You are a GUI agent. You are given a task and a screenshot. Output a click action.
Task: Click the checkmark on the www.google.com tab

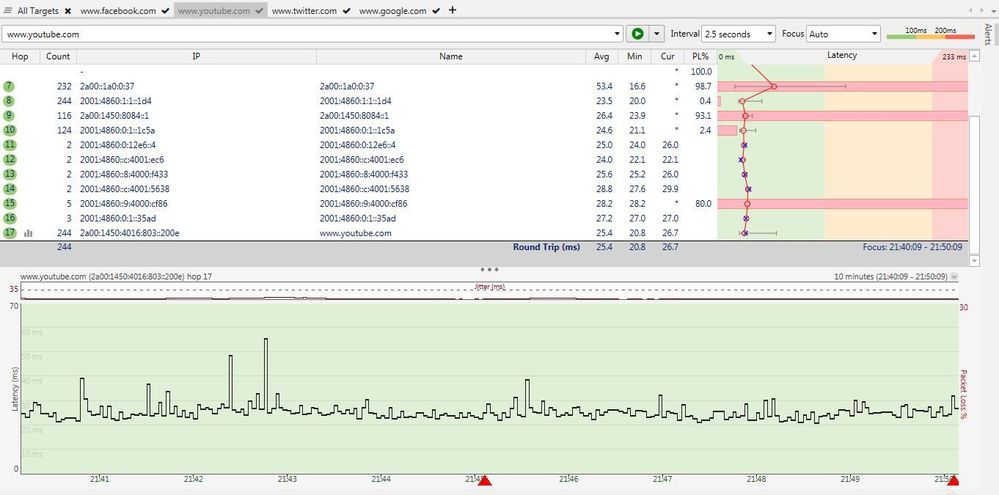tap(436, 11)
